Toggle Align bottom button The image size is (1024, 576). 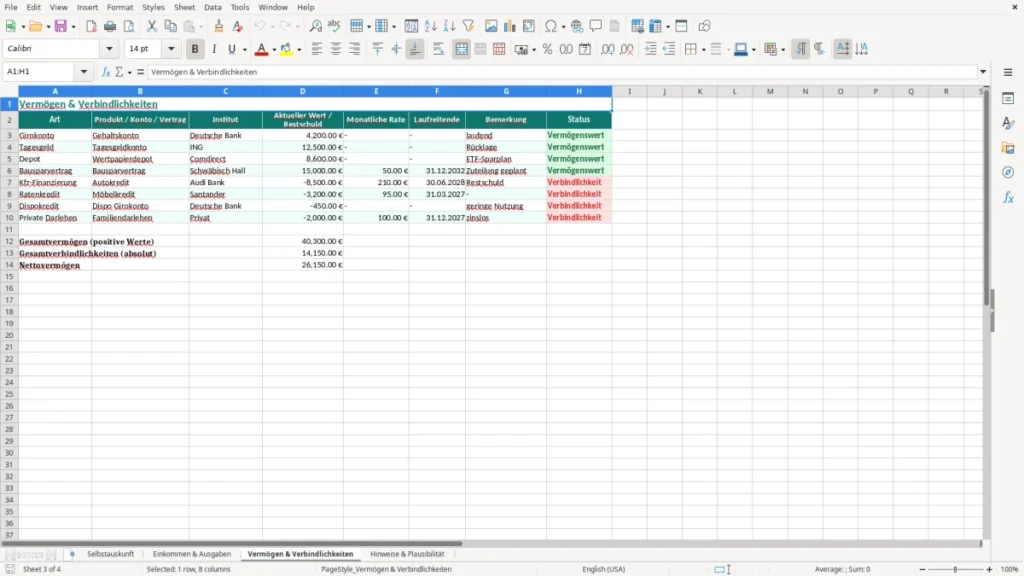click(415, 49)
